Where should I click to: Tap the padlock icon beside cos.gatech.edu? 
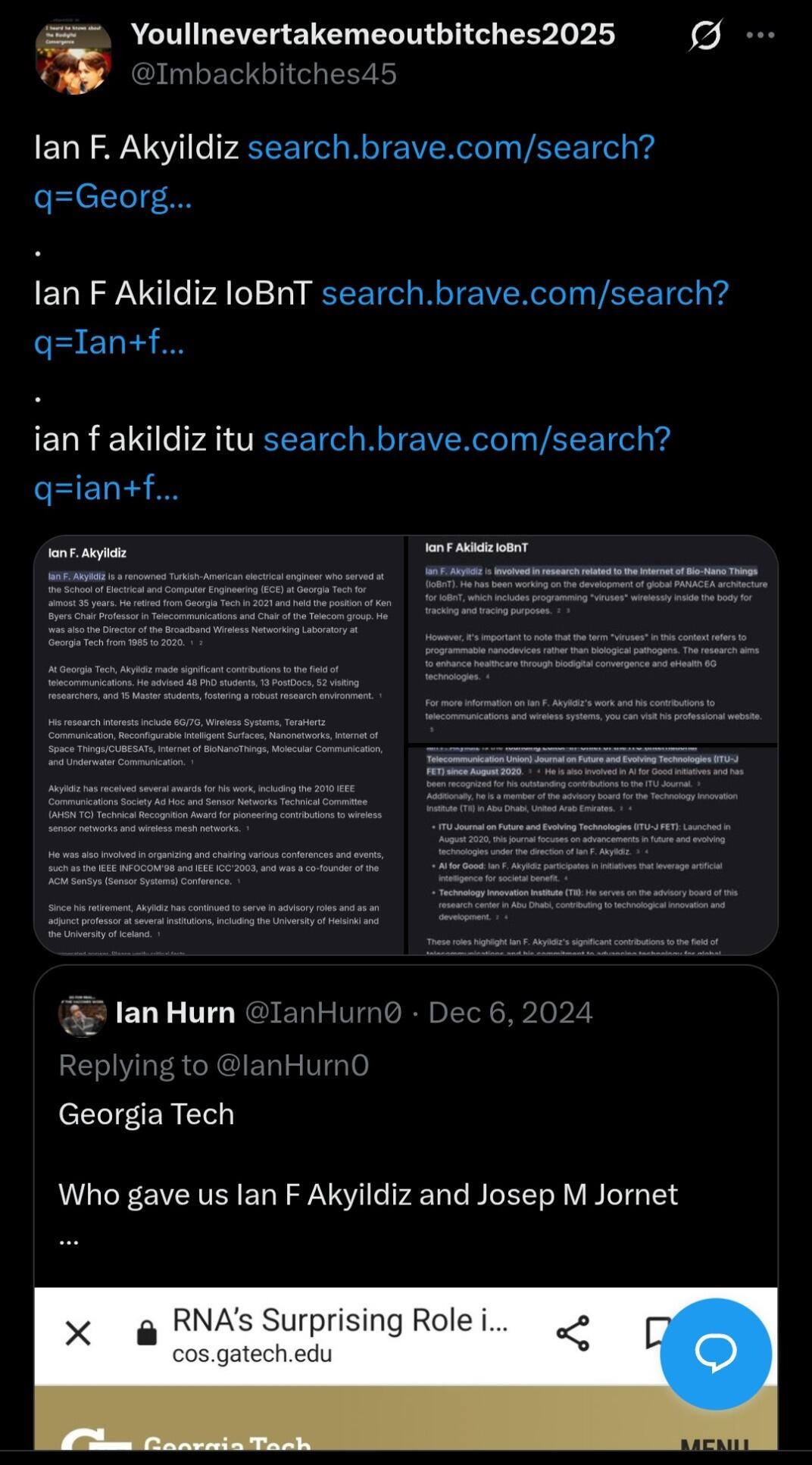point(146,1332)
